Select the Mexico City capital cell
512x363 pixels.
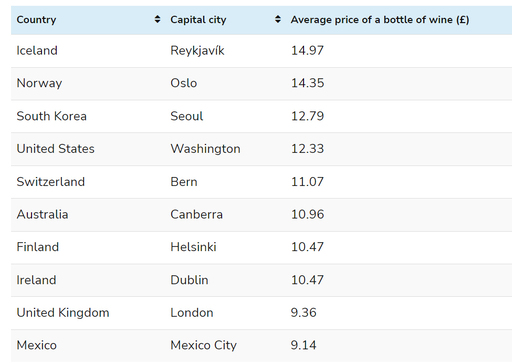(203, 346)
